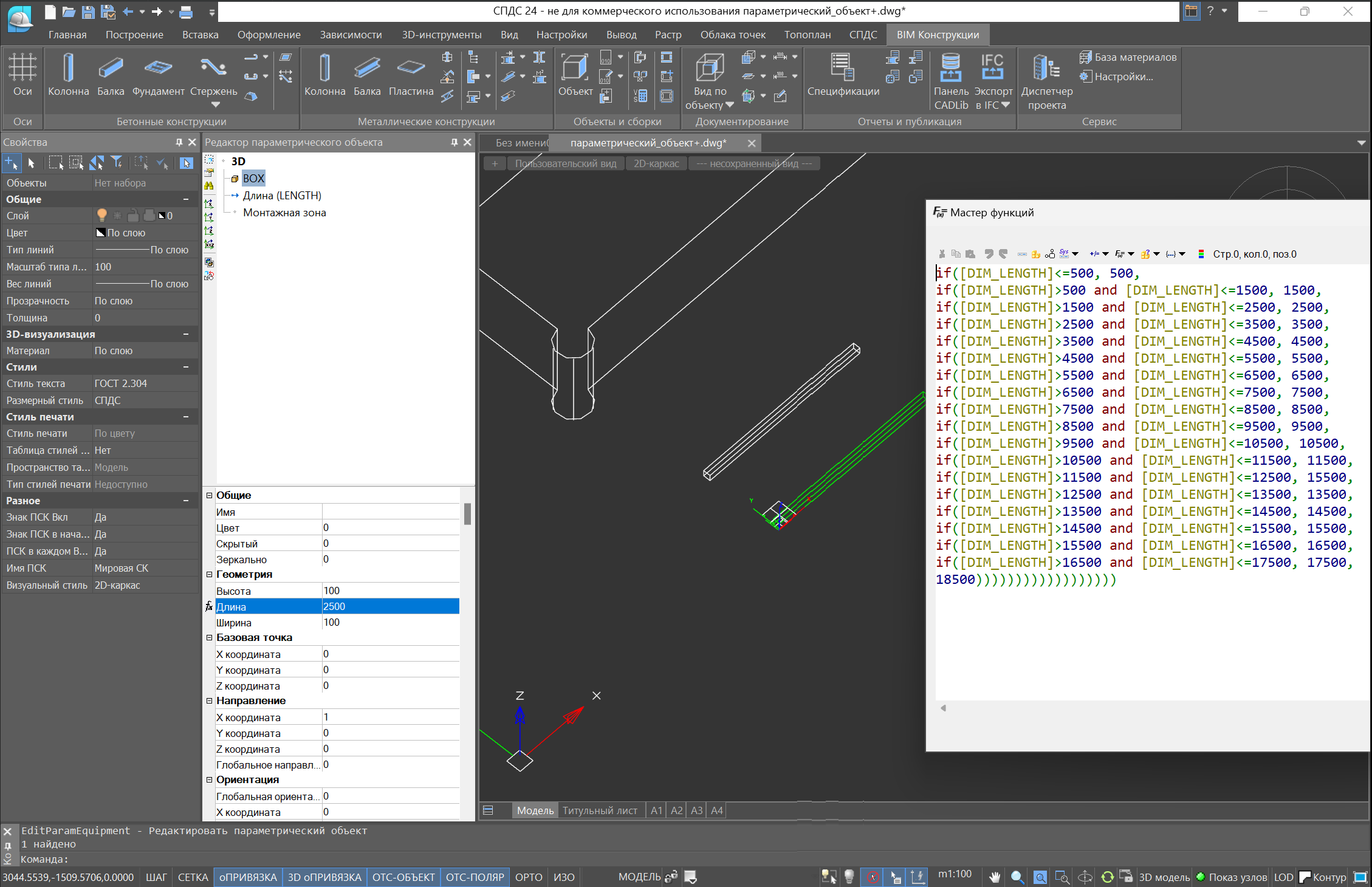Screen dimensions: 1372x887
Task: Click LOD status bar button
Action: [1283, 877]
